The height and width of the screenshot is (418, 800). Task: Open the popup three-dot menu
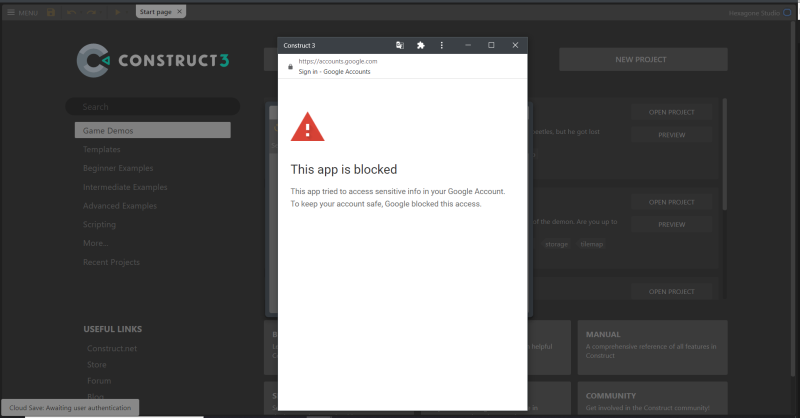tap(441, 45)
